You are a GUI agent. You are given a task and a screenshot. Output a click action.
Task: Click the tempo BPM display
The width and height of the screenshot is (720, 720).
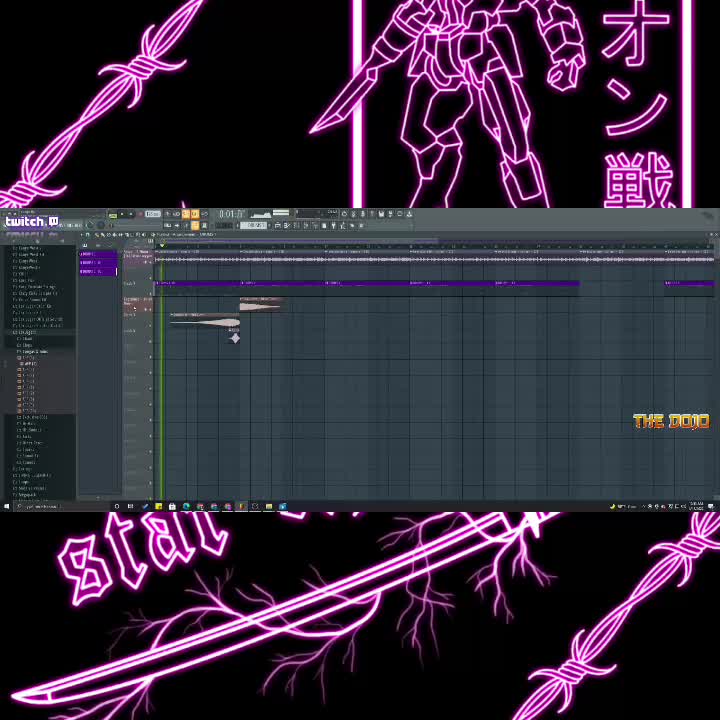point(153,214)
